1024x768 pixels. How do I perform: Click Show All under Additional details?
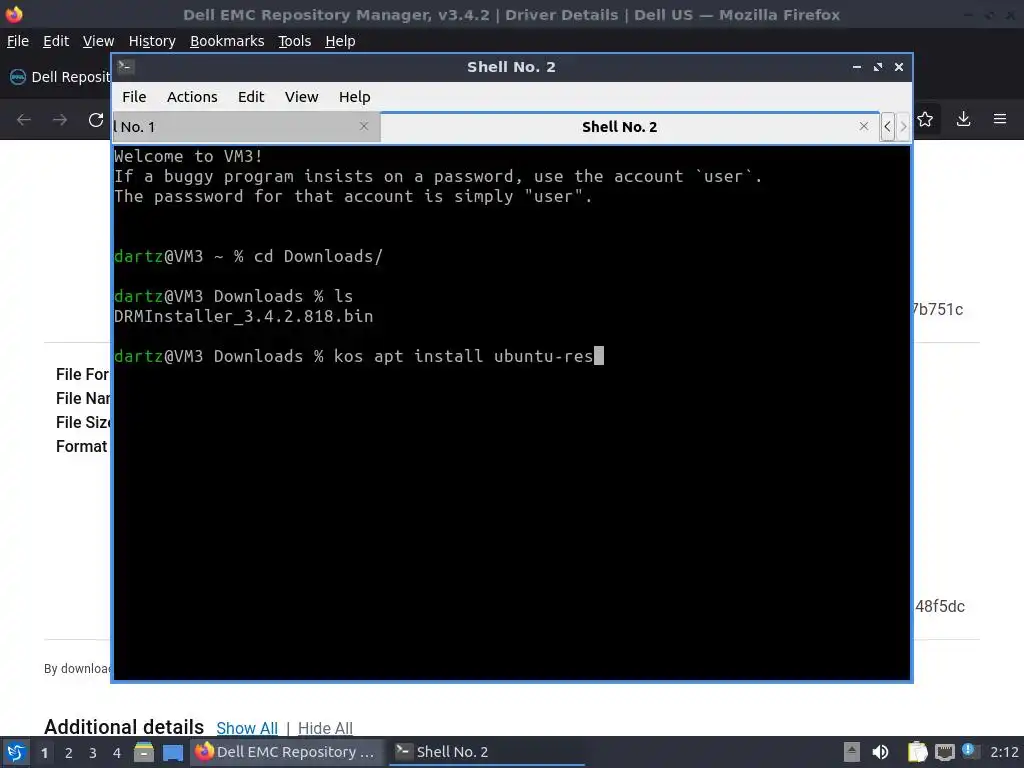pos(247,728)
